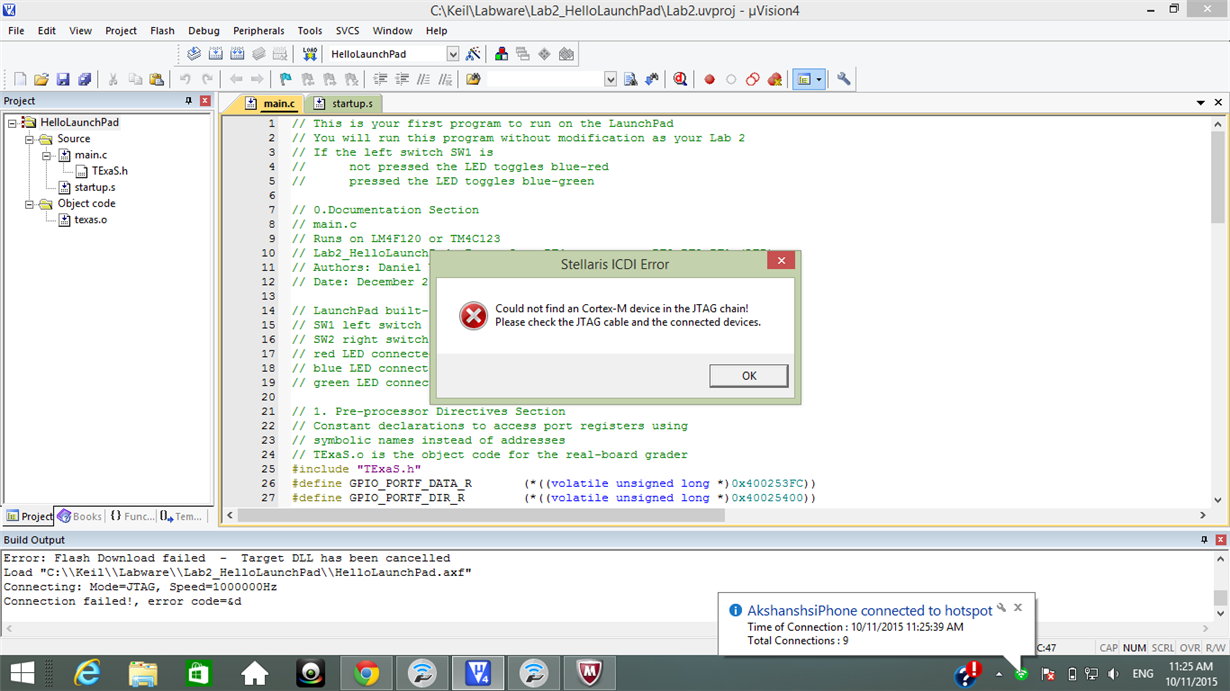The height and width of the screenshot is (691, 1230).
Task: Click the New file toolbar icon
Action: 20,79
